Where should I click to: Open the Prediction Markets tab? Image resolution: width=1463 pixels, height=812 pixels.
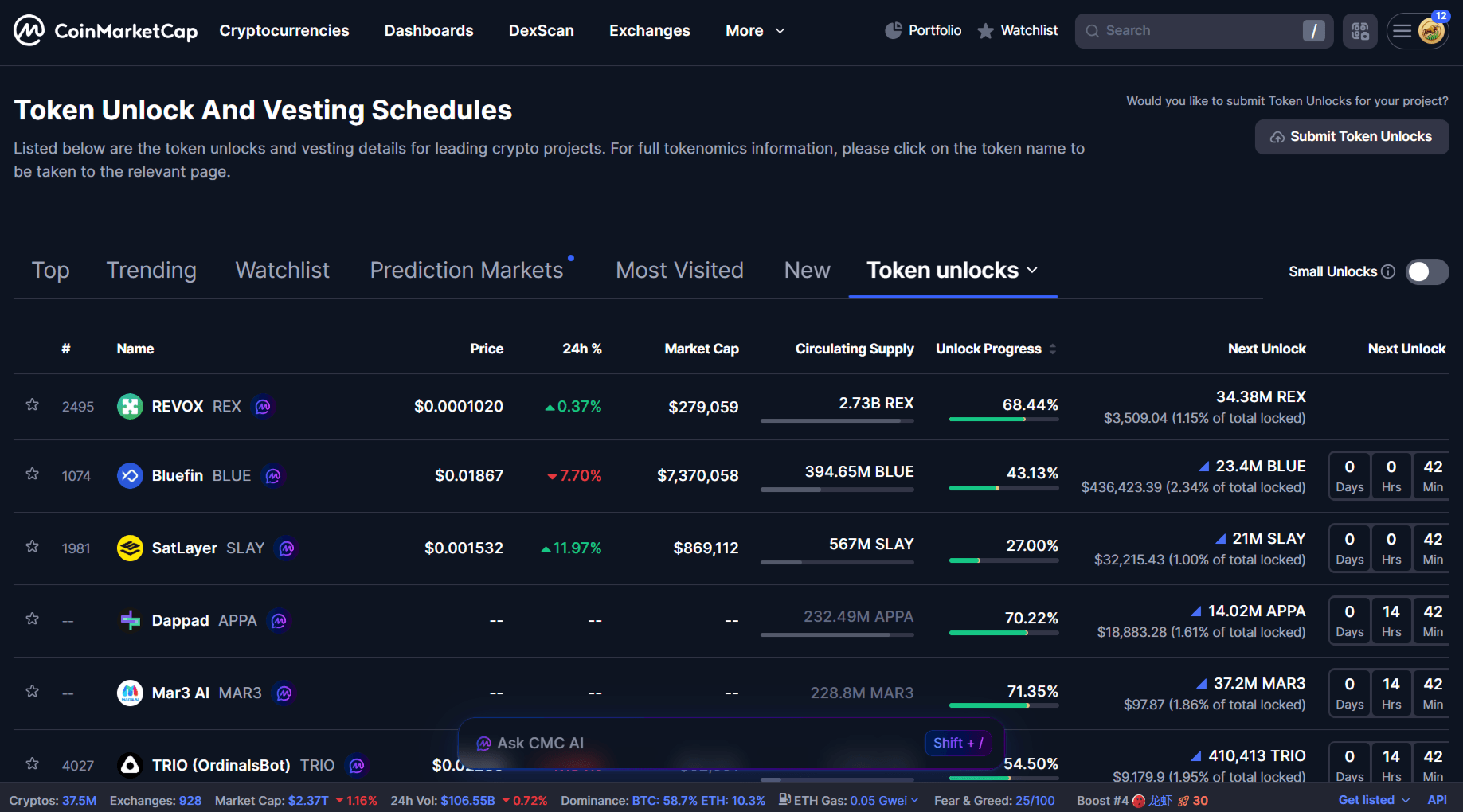[x=467, y=271]
